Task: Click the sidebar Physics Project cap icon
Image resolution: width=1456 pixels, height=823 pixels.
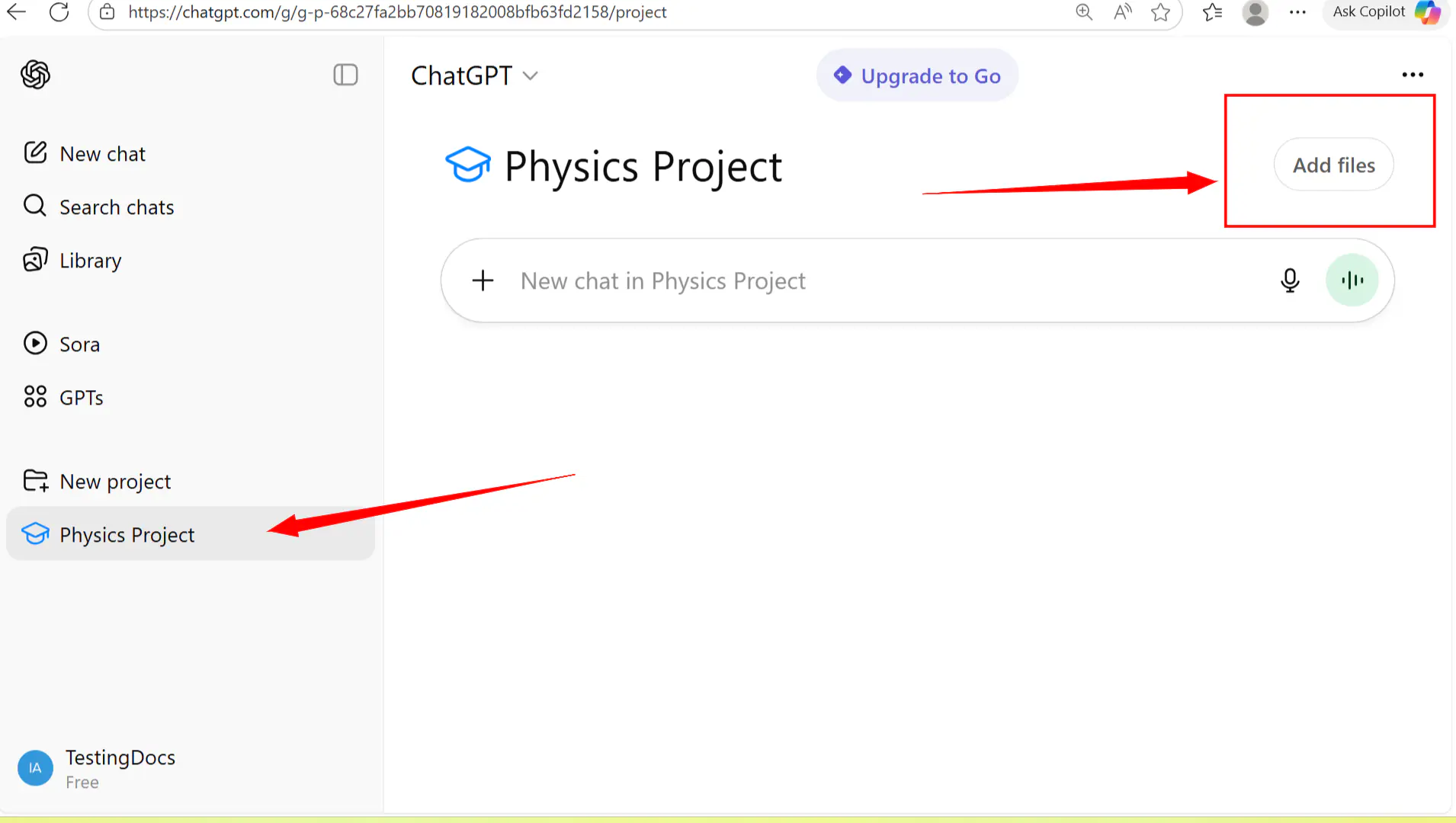Action: 35,533
